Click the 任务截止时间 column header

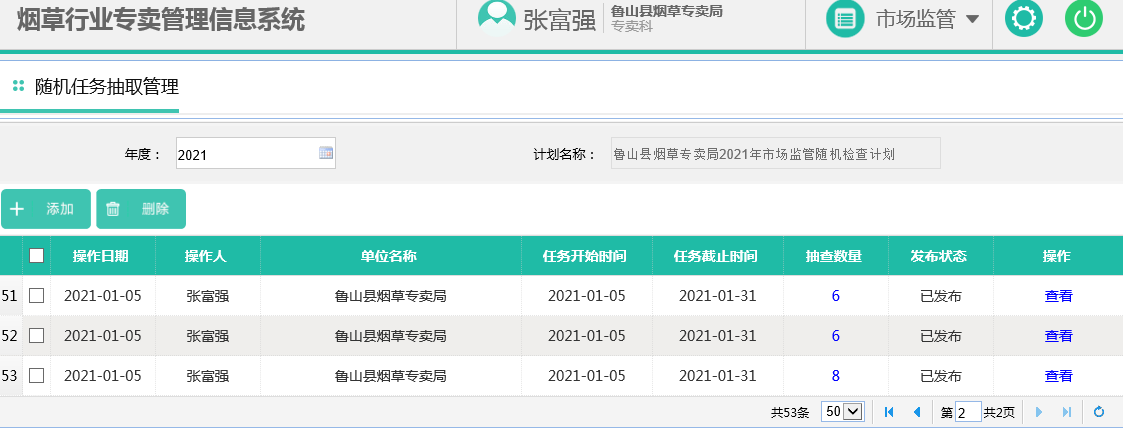(x=716, y=256)
